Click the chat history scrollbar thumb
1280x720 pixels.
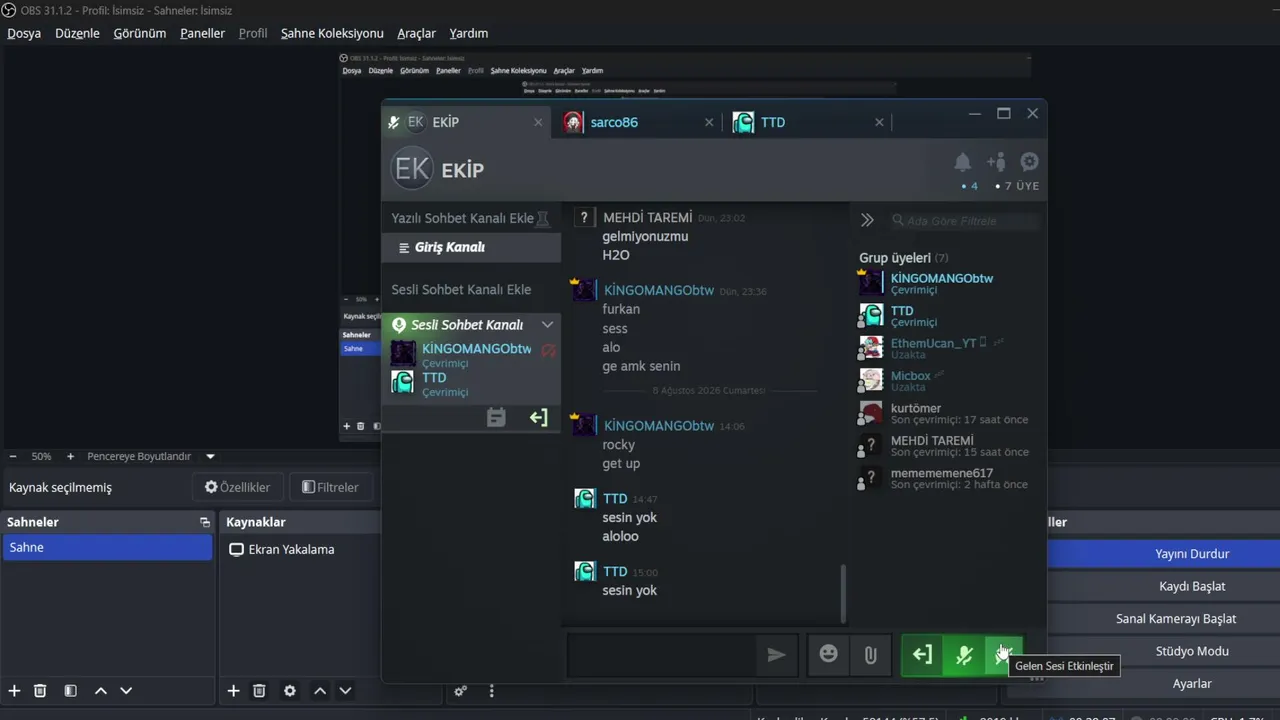(844, 592)
